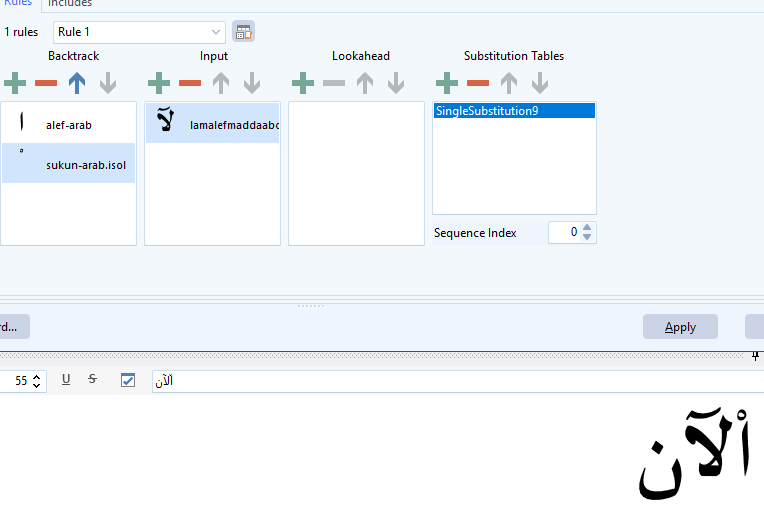The width and height of the screenshot is (764, 514).
Task: Add a Substitution Table entry
Action: click(447, 82)
